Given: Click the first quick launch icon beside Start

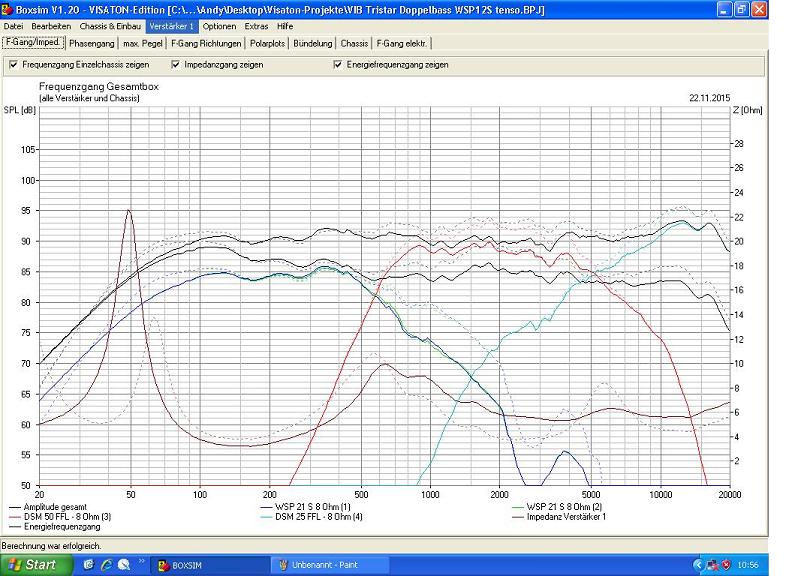Looking at the screenshot, I should pyautogui.click(x=88, y=565).
